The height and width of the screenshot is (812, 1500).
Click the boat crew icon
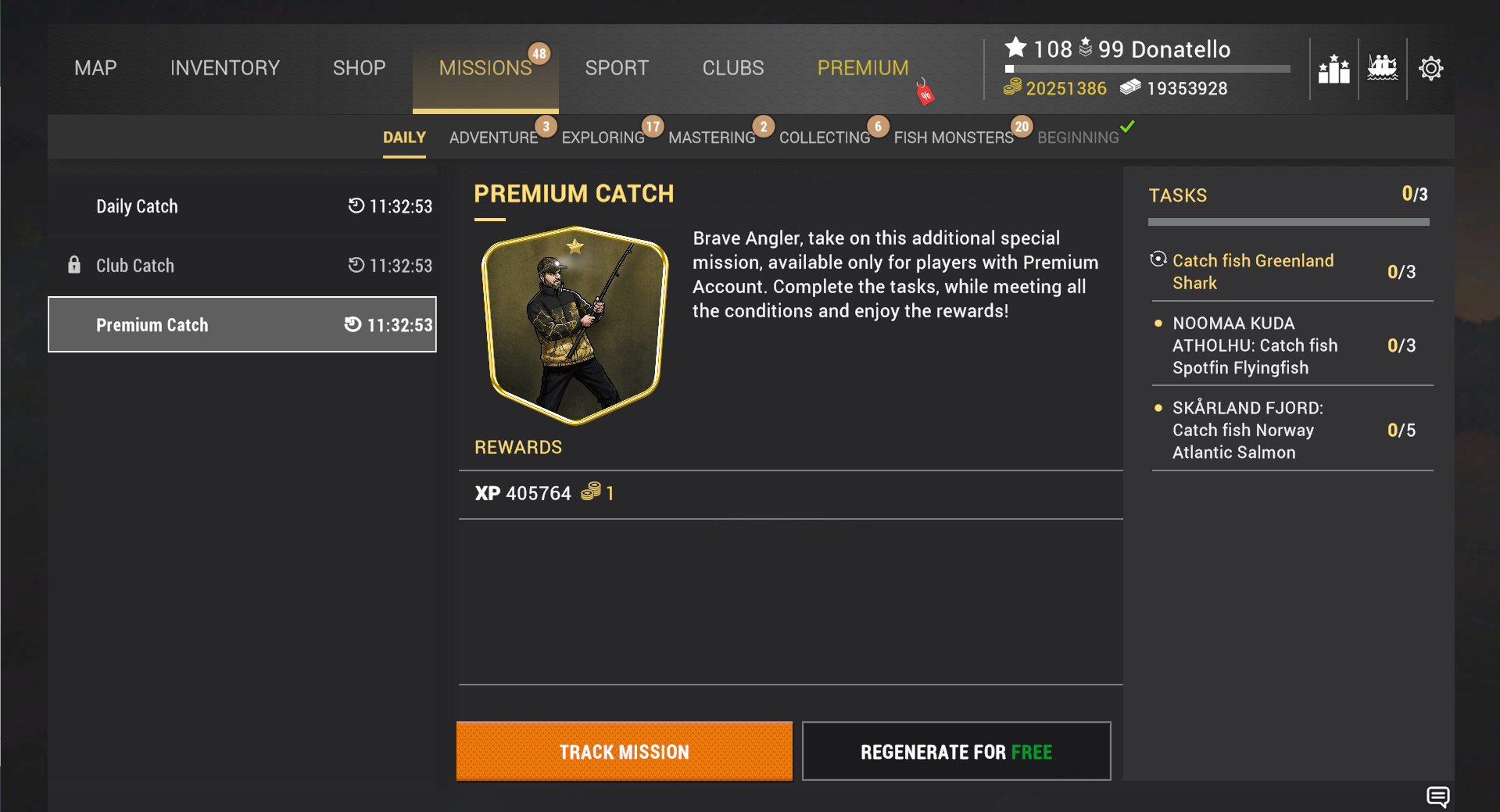click(1382, 68)
